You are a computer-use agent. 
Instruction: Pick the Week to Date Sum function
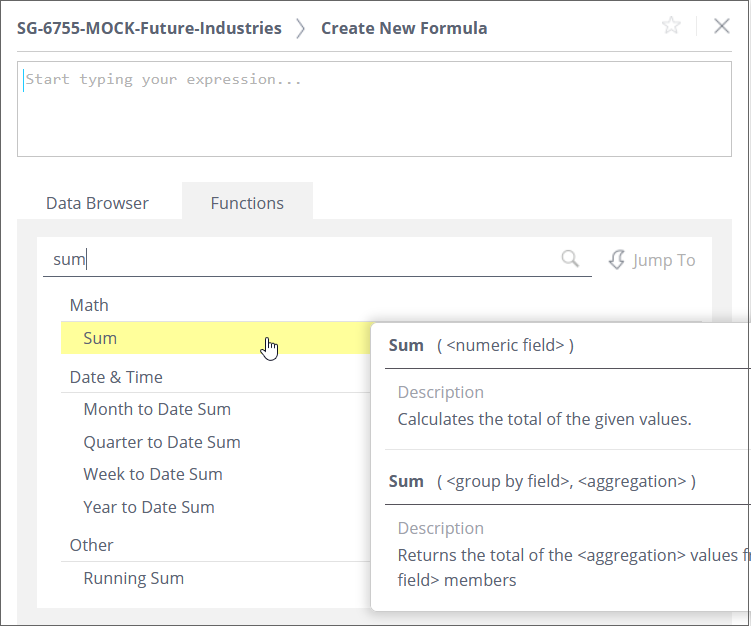tap(153, 474)
